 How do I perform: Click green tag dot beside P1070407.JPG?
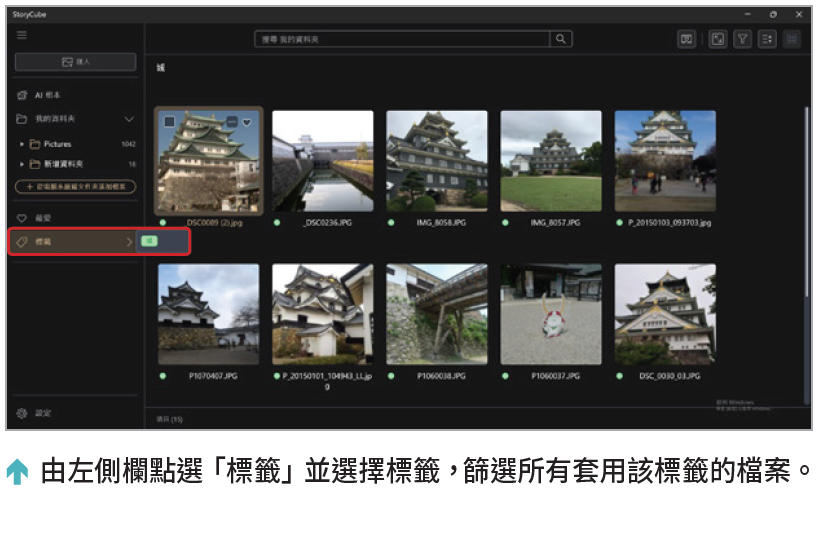[163, 375]
